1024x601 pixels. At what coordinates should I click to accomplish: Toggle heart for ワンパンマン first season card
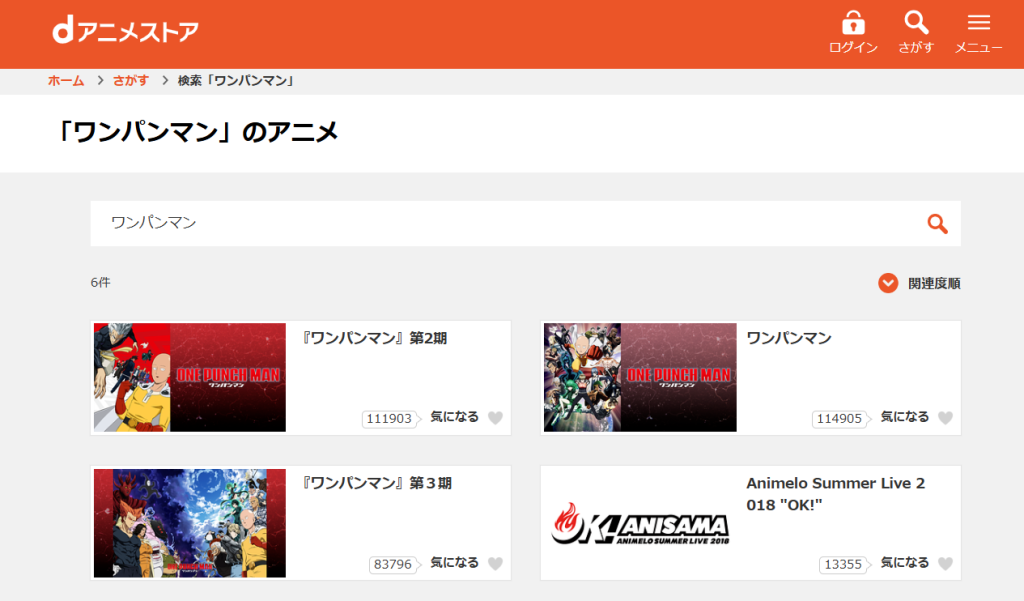(946, 417)
